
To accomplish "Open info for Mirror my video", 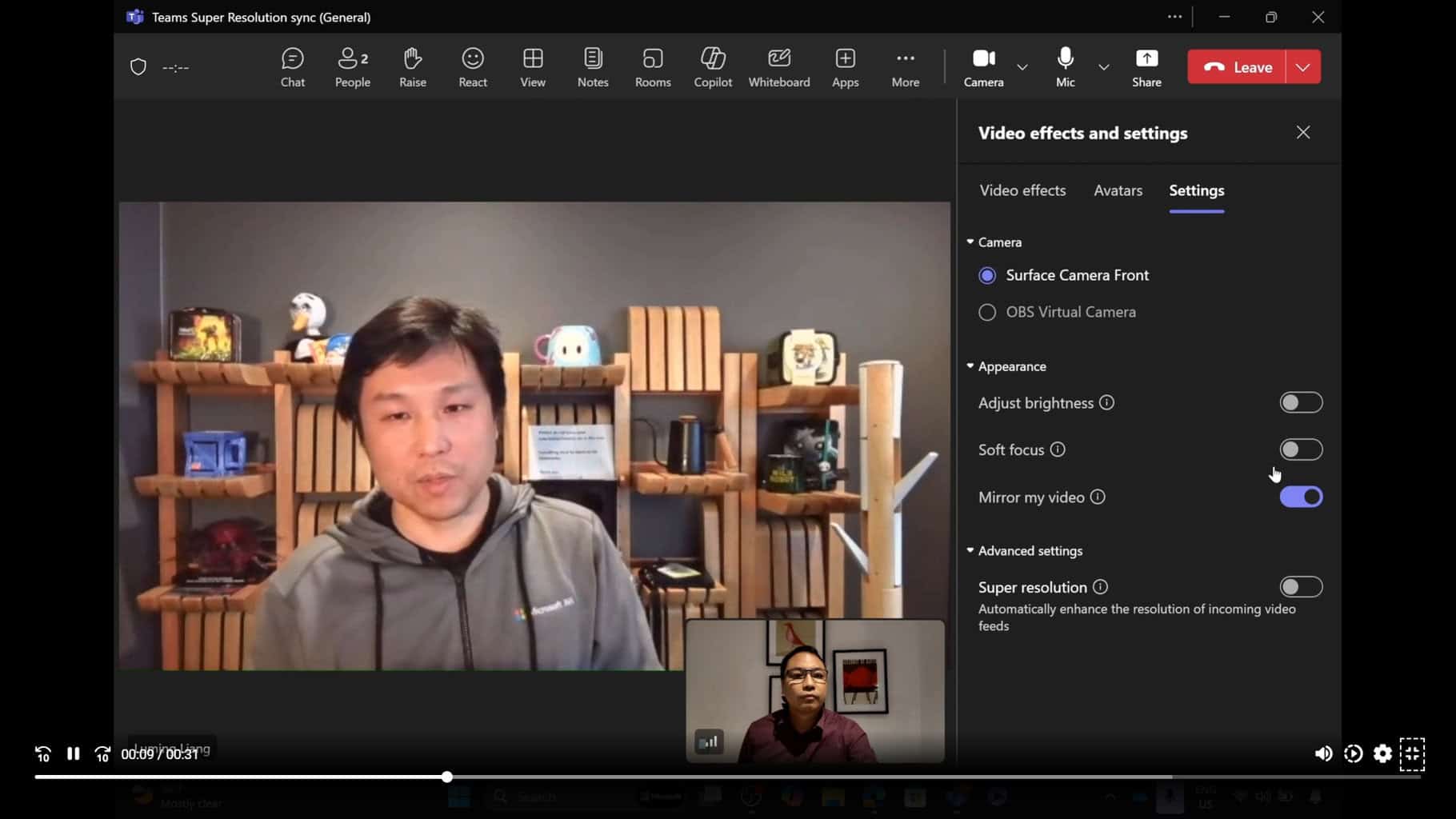I will (1098, 497).
